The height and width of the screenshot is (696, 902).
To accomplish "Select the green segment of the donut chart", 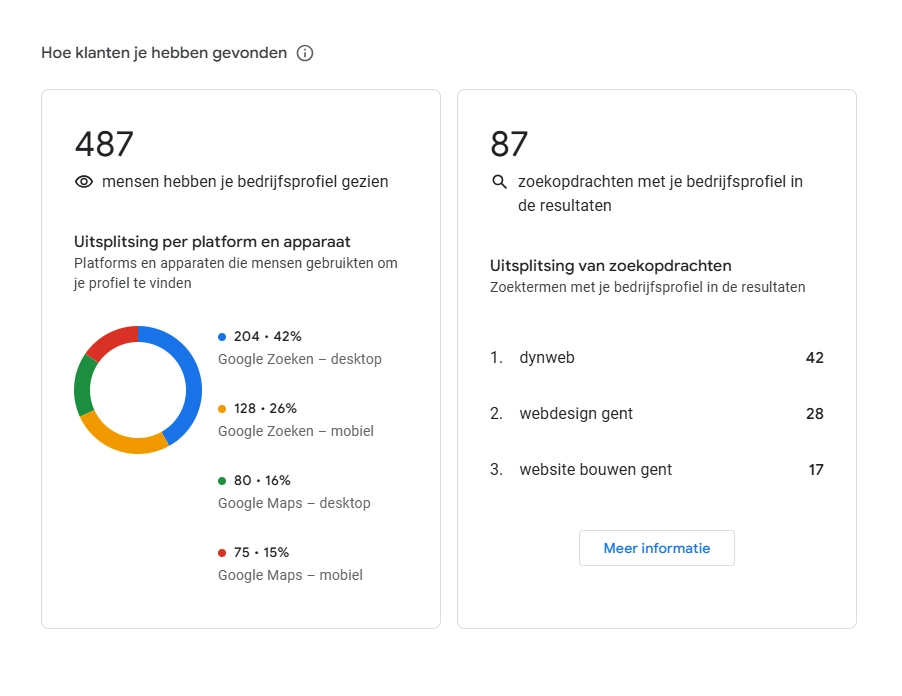I will (x=83, y=384).
